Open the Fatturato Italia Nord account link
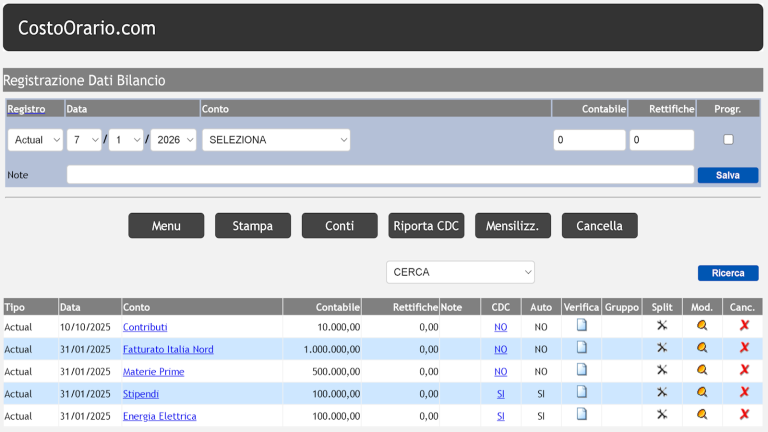This screenshot has width=768, height=432. tap(168, 349)
